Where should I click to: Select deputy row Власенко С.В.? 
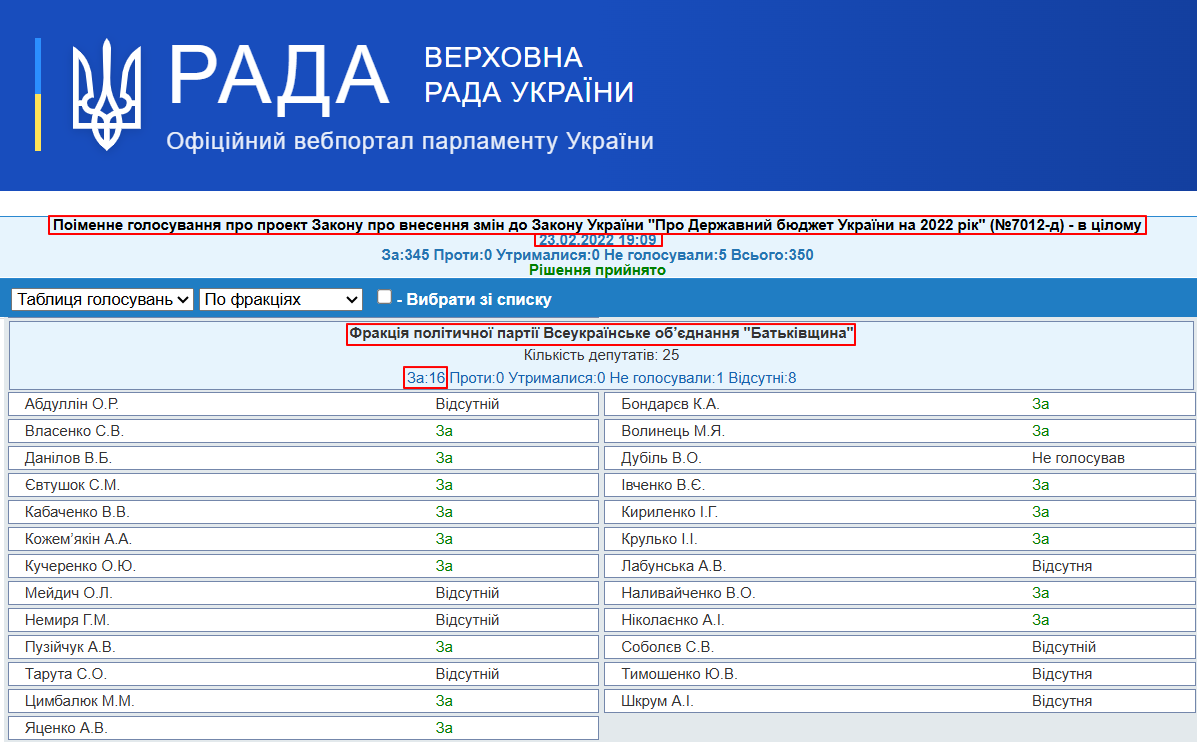click(x=303, y=431)
